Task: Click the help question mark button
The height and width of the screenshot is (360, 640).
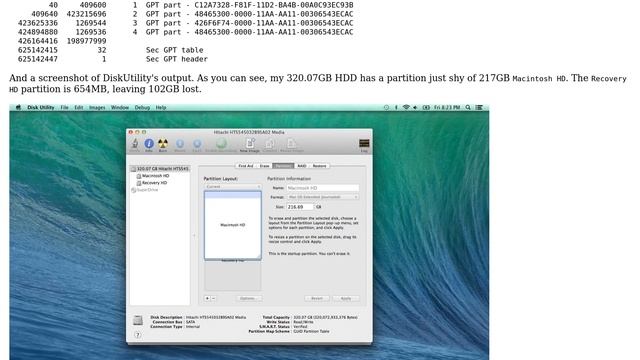Action: point(138,335)
